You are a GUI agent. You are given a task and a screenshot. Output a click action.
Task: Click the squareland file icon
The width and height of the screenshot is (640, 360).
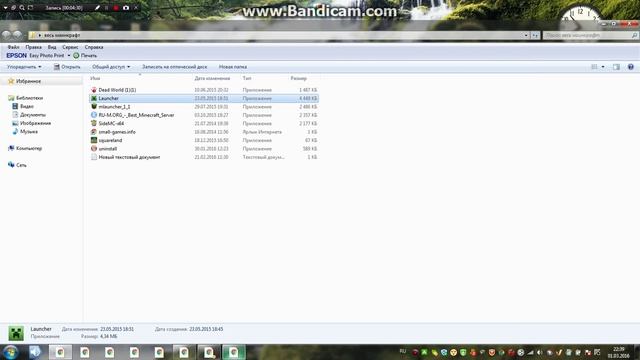tap(94, 140)
